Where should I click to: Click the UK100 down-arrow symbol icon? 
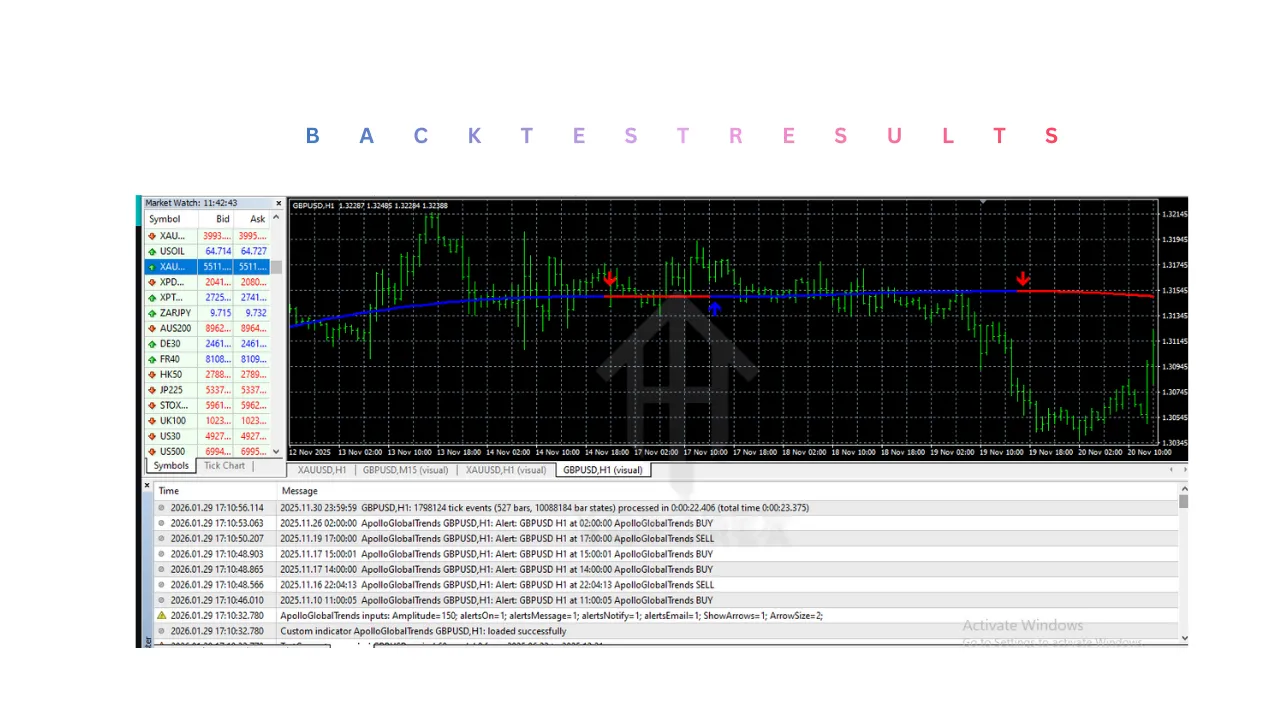151,421
